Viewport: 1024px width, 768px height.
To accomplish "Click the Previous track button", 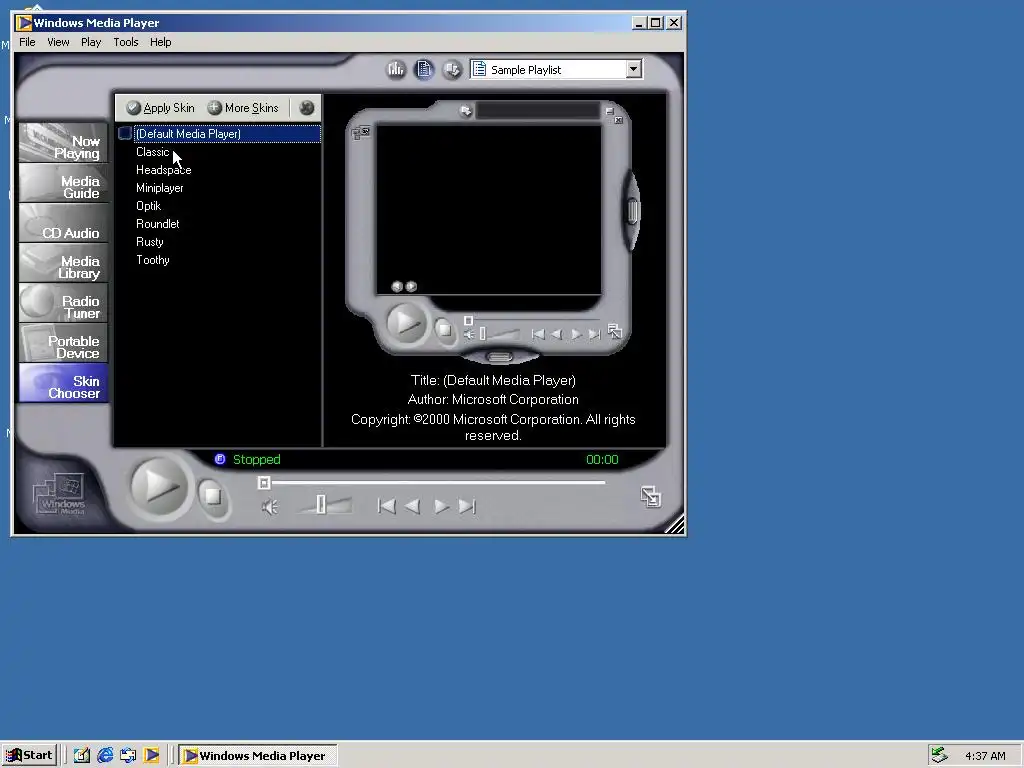I will coord(387,506).
